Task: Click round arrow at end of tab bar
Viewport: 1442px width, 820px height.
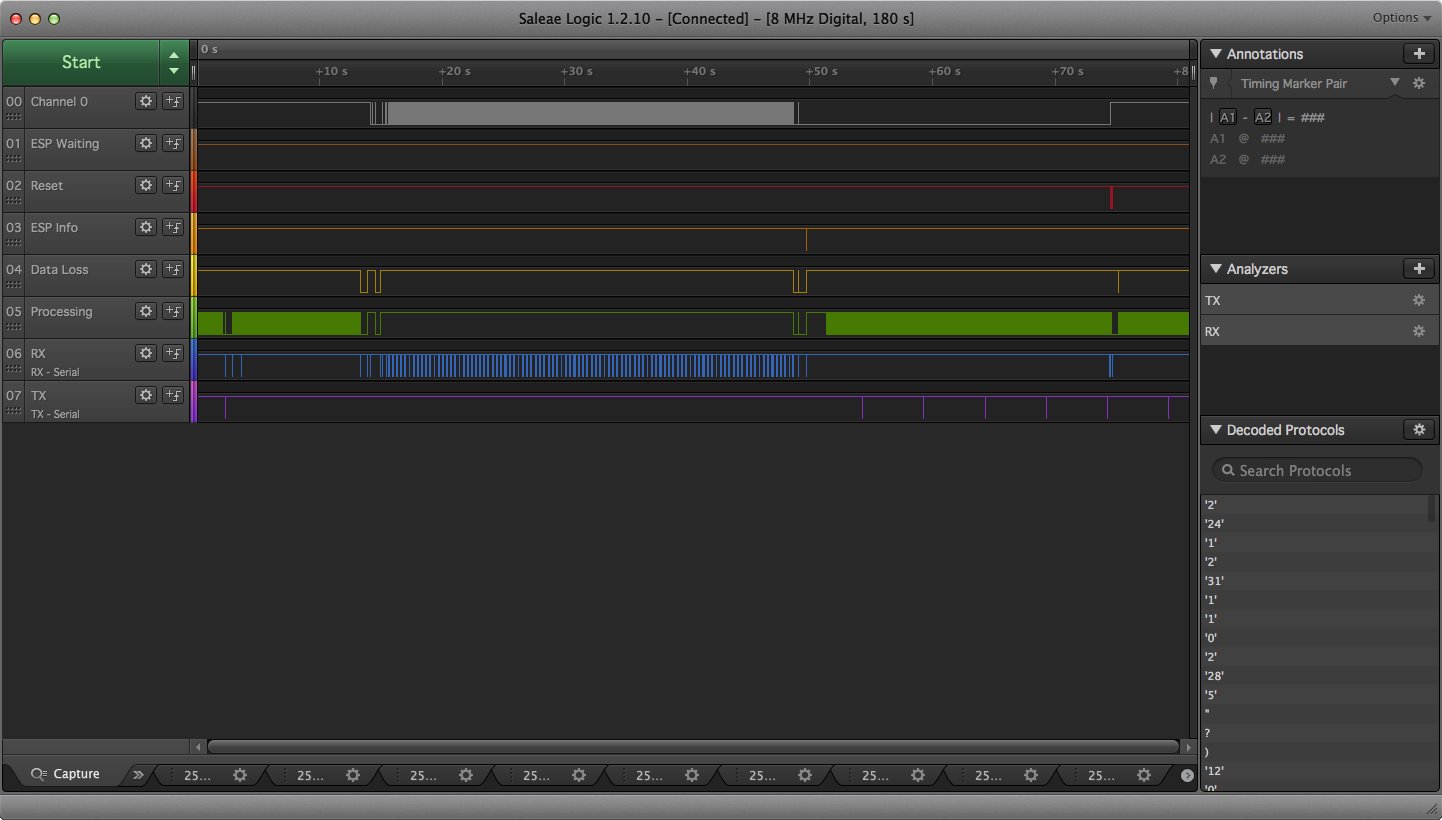Action: (x=1187, y=775)
